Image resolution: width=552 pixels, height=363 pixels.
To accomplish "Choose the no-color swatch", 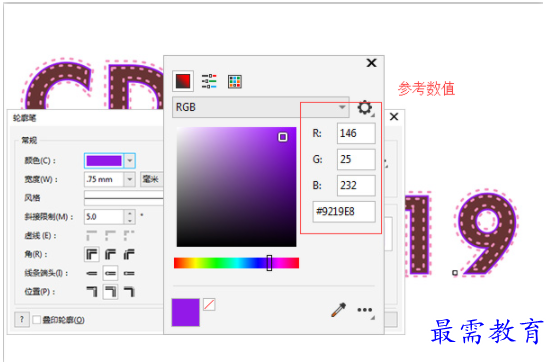I will [209, 305].
